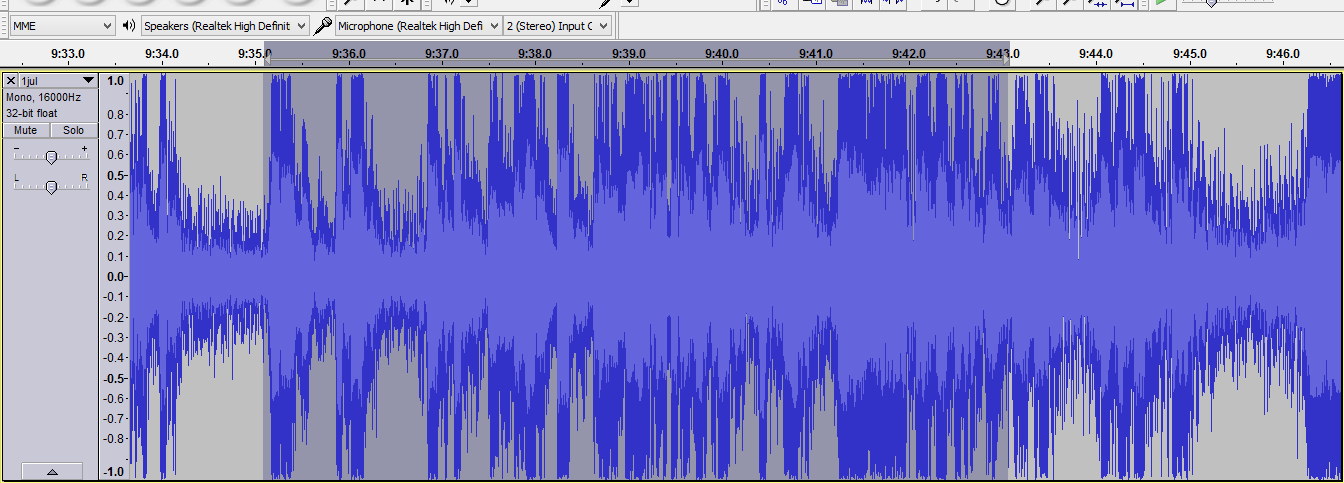Collapse the 1jul track with bottom arrow button
This screenshot has width=1344, height=483.
pyautogui.click(x=51, y=471)
